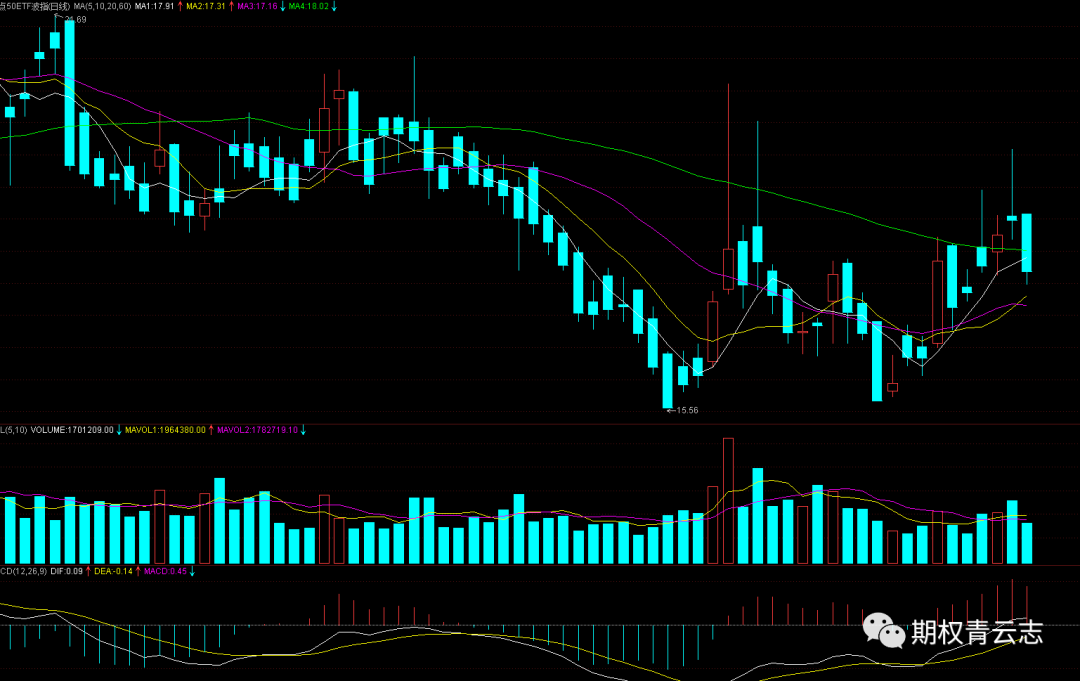The height and width of the screenshot is (681, 1080).
Task: Click the 期权青云志 watermark text
Action: click(976, 632)
